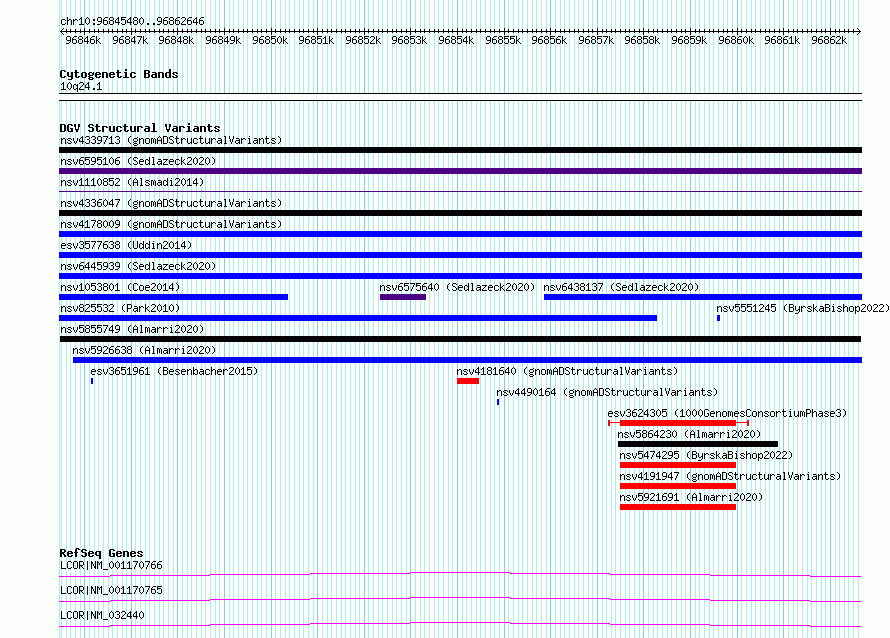The height and width of the screenshot is (638, 890).
Task: Open variant nsv1110852 (Alsmadi2014) label
Action: coord(132,182)
